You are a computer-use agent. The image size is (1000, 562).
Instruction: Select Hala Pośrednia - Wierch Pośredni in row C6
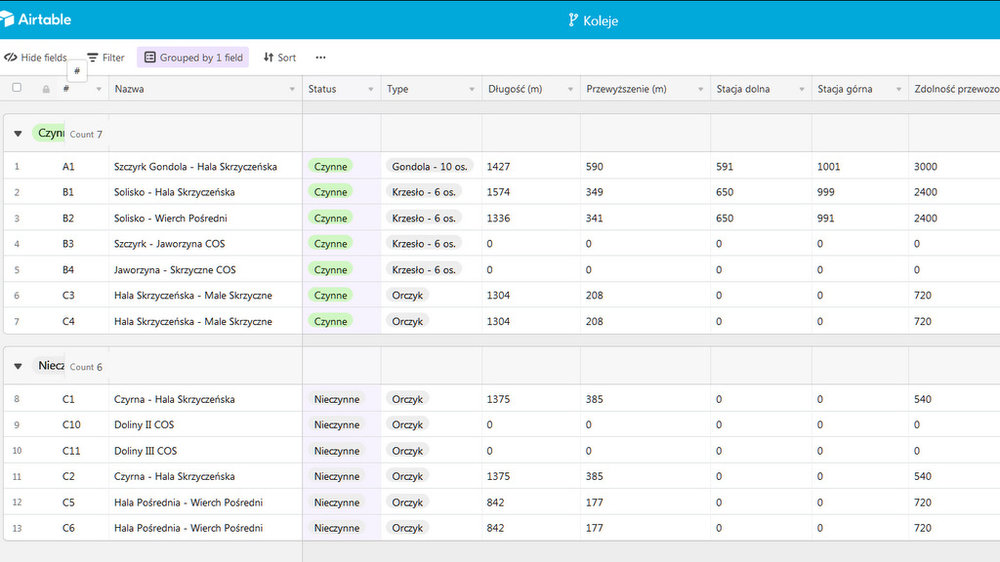pos(205,528)
